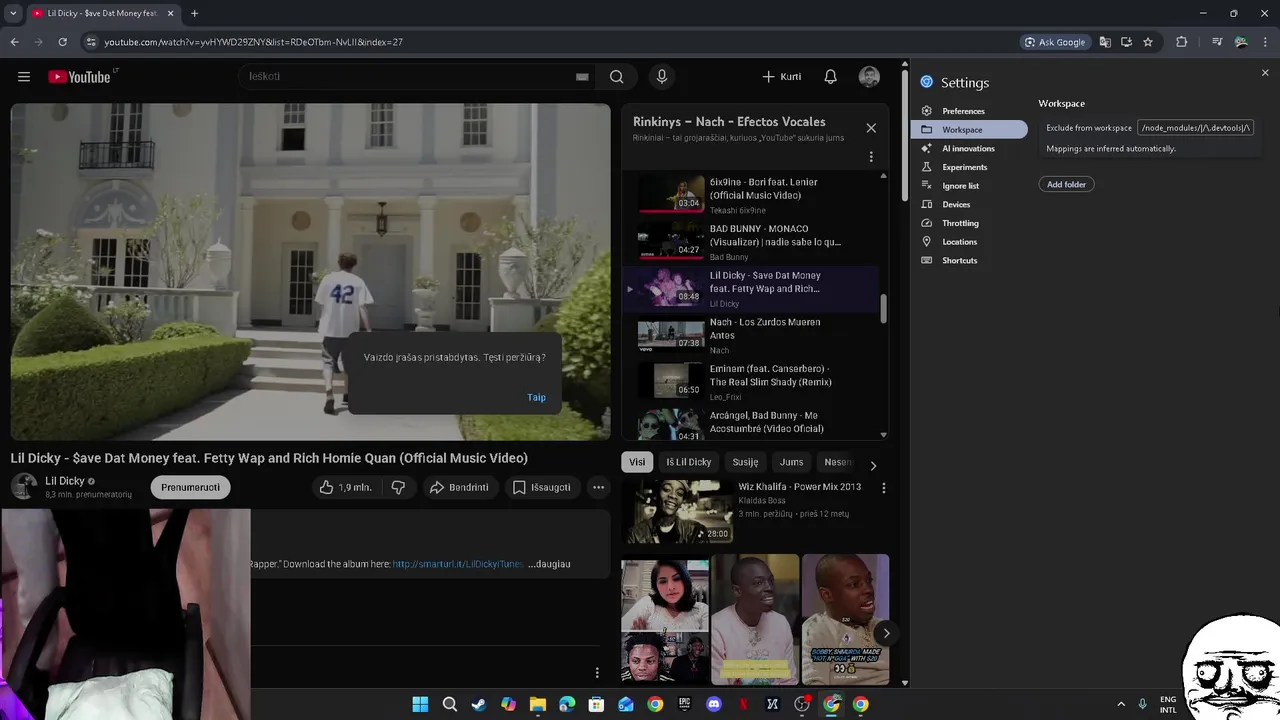Close the Rinkinys playlist panel
This screenshot has width=1280, height=720.
[x=871, y=128]
